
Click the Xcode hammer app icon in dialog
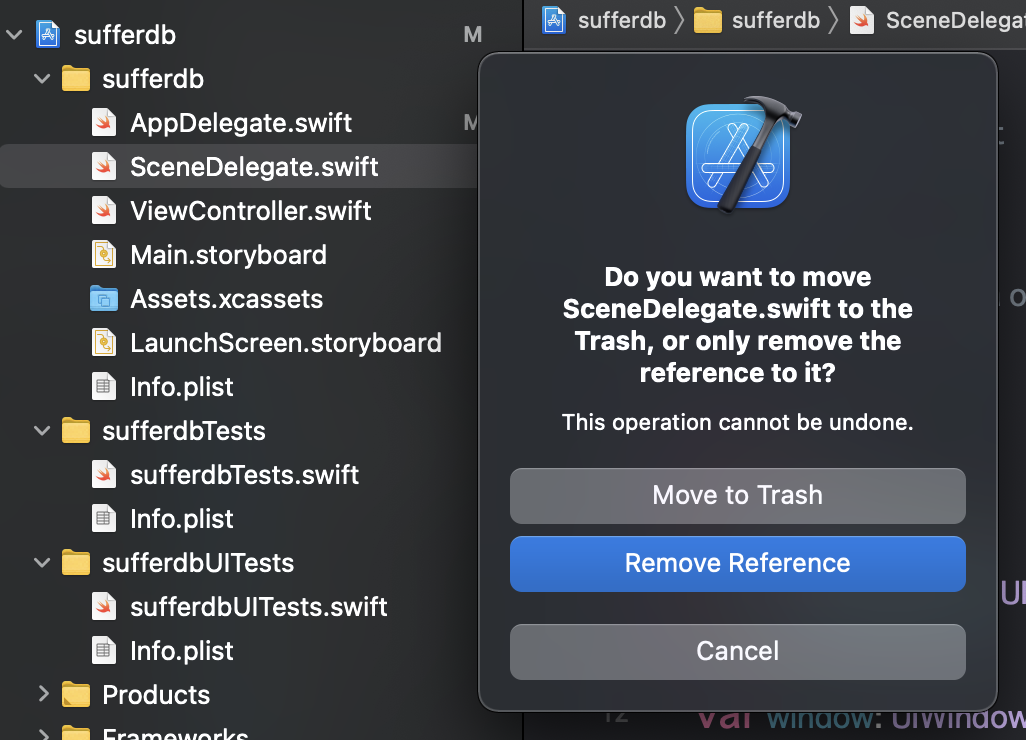pos(742,154)
